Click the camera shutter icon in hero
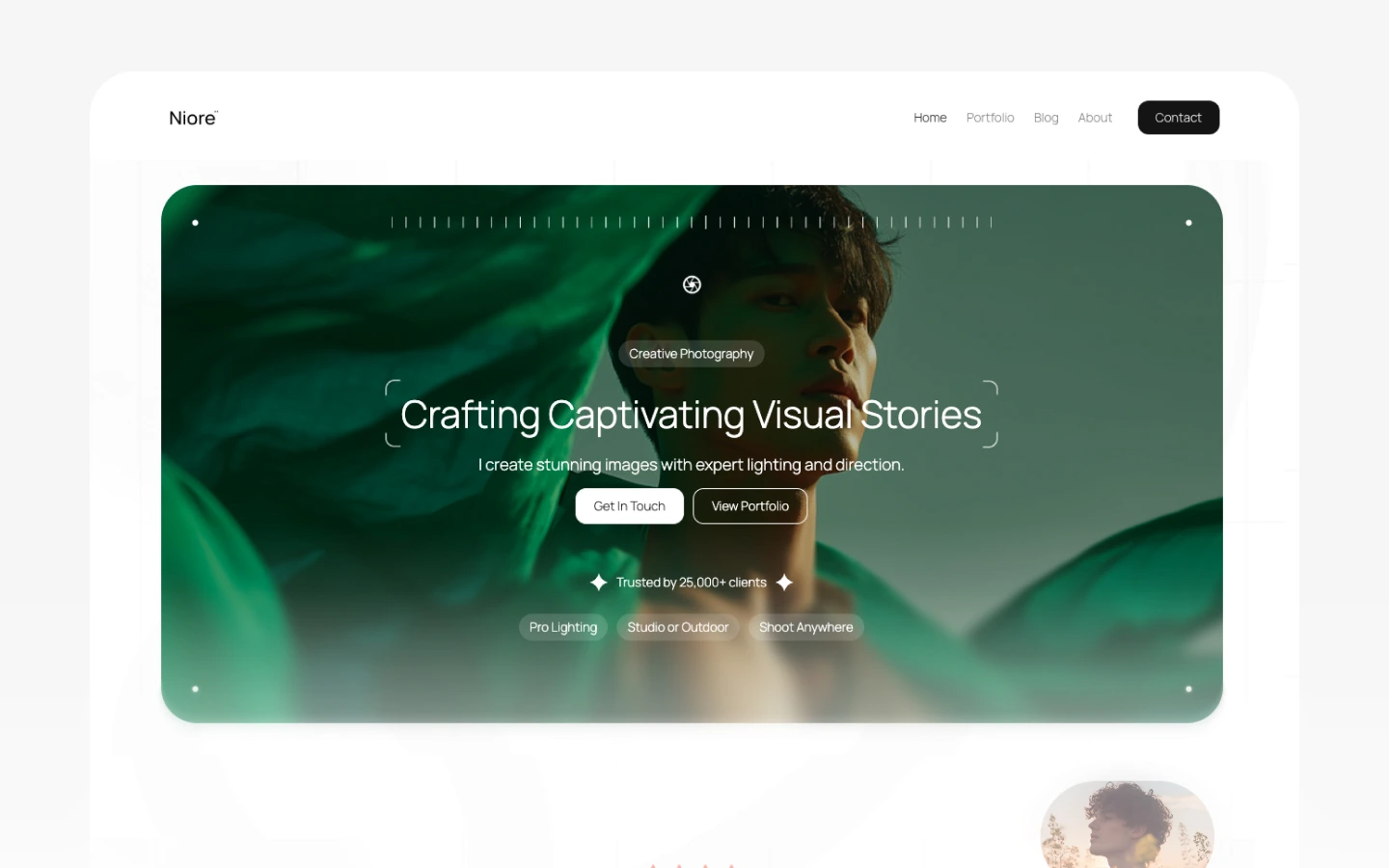The image size is (1389, 868). click(692, 285)
